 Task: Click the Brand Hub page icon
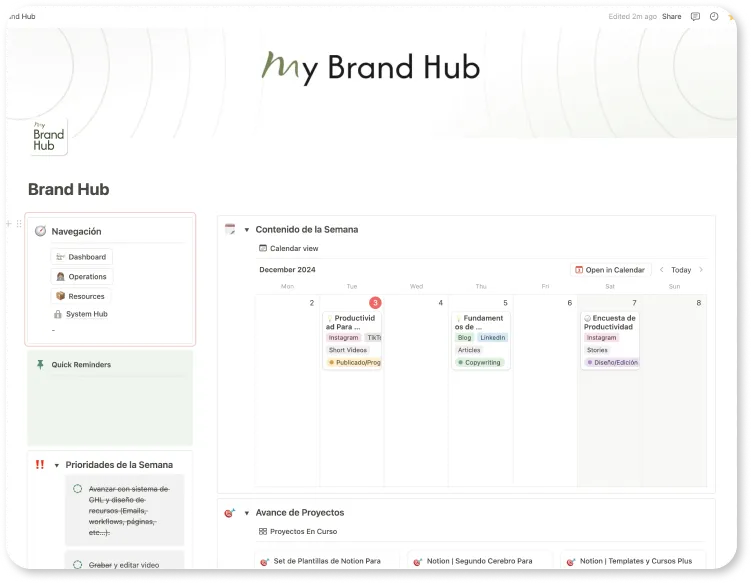[x=48, y=137]
